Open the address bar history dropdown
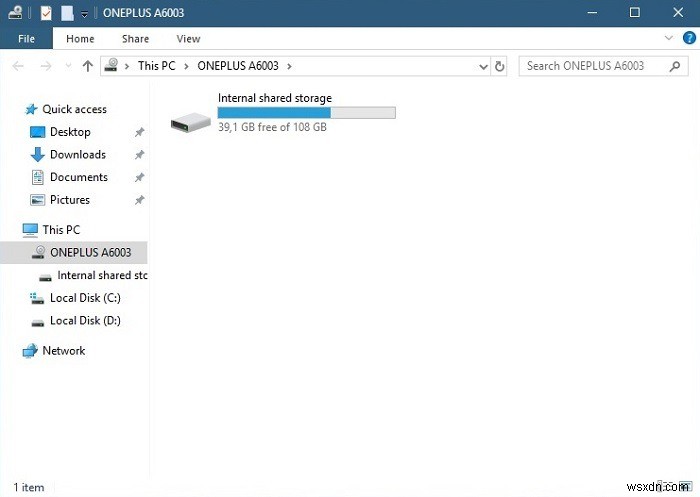Image resolution: width=700 pixels, height=497 pixels. pos(483,67)
